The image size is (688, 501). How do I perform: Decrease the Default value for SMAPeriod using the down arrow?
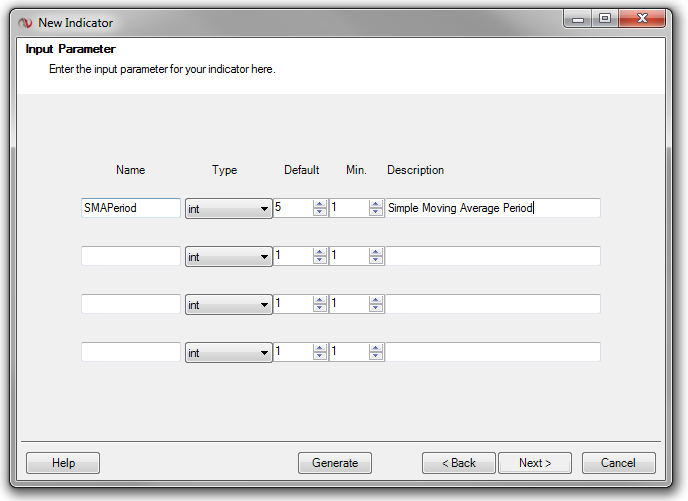[x=320, y=212]
